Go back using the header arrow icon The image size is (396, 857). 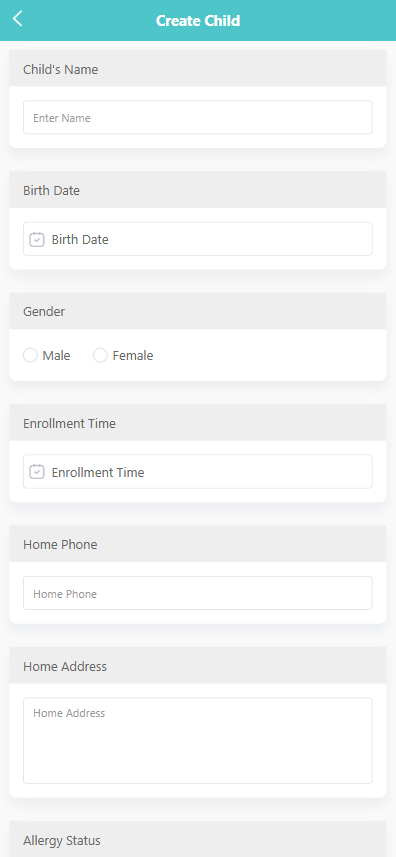click(17, 19)
